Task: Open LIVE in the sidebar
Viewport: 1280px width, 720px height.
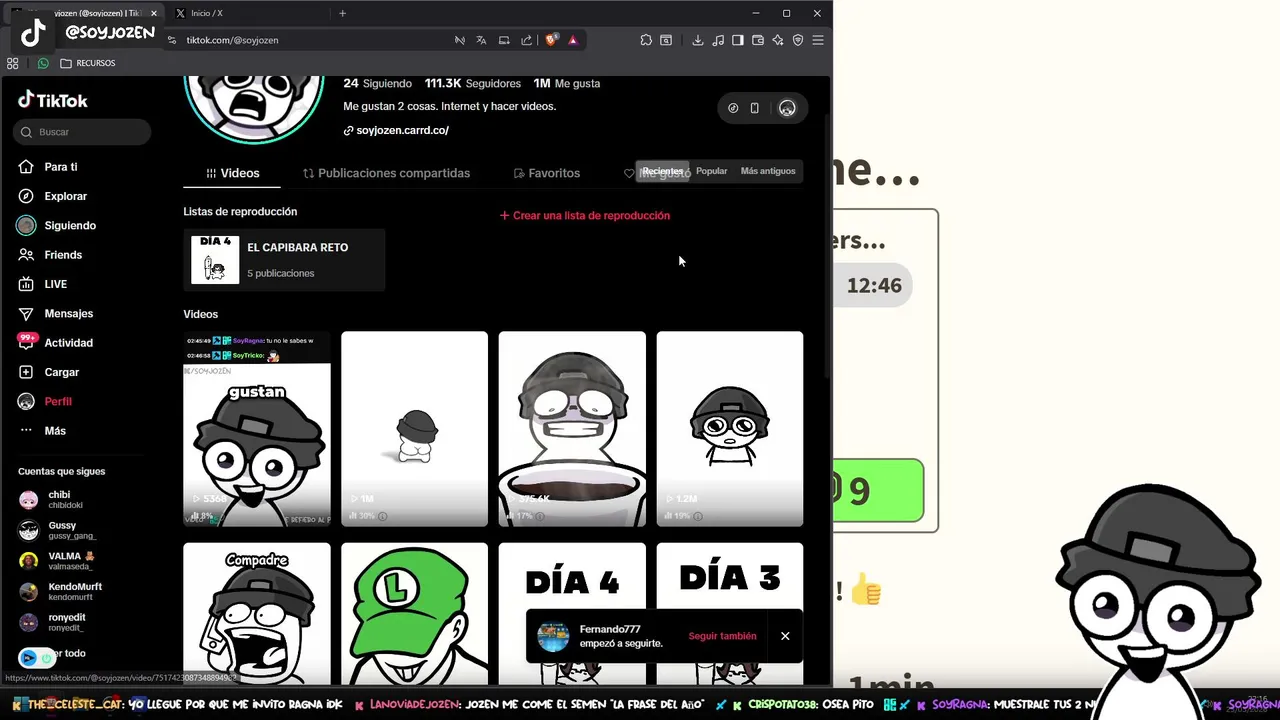Action: (x=56, y=284)
